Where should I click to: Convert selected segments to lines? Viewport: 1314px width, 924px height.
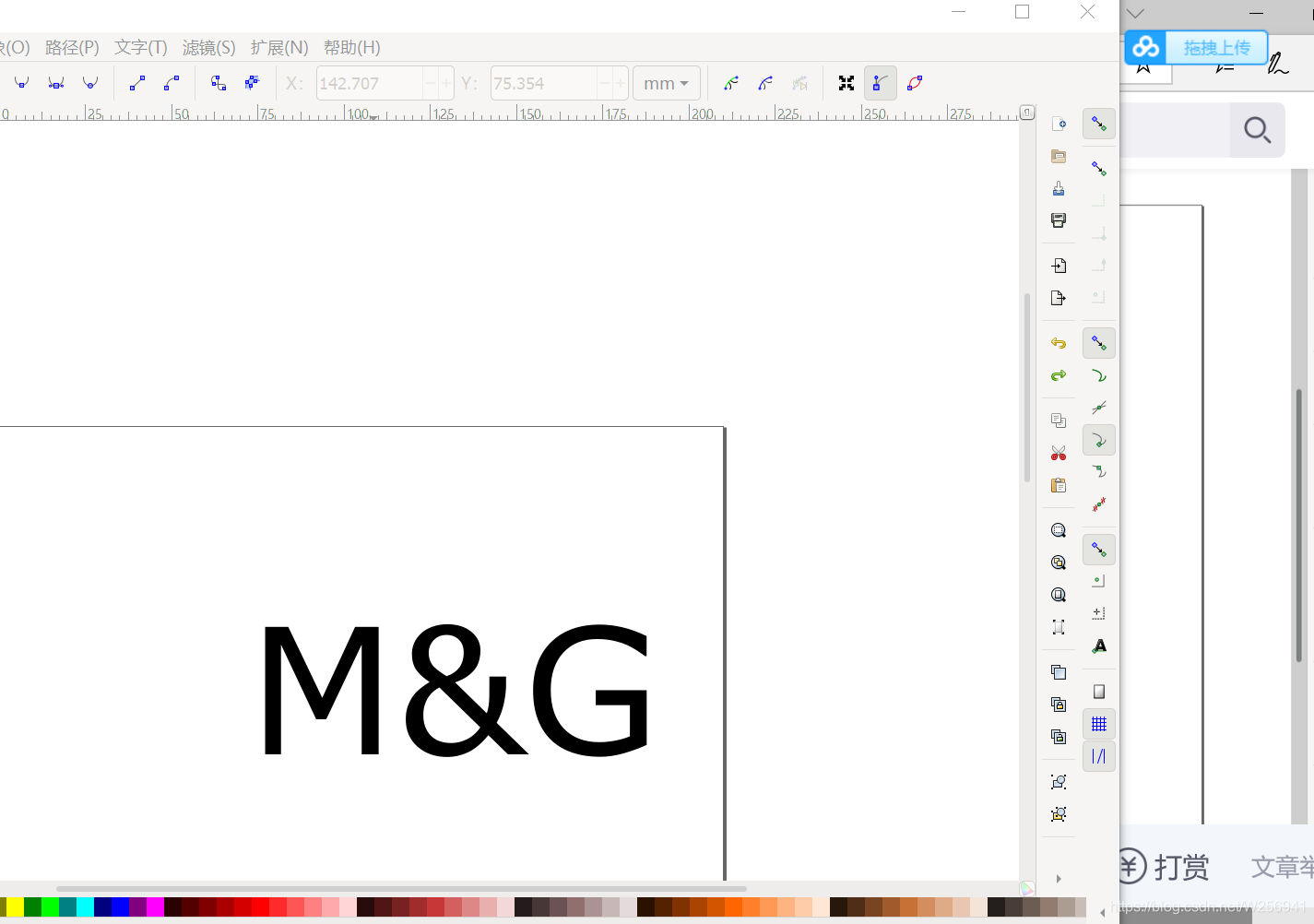(x=137, y=83)
